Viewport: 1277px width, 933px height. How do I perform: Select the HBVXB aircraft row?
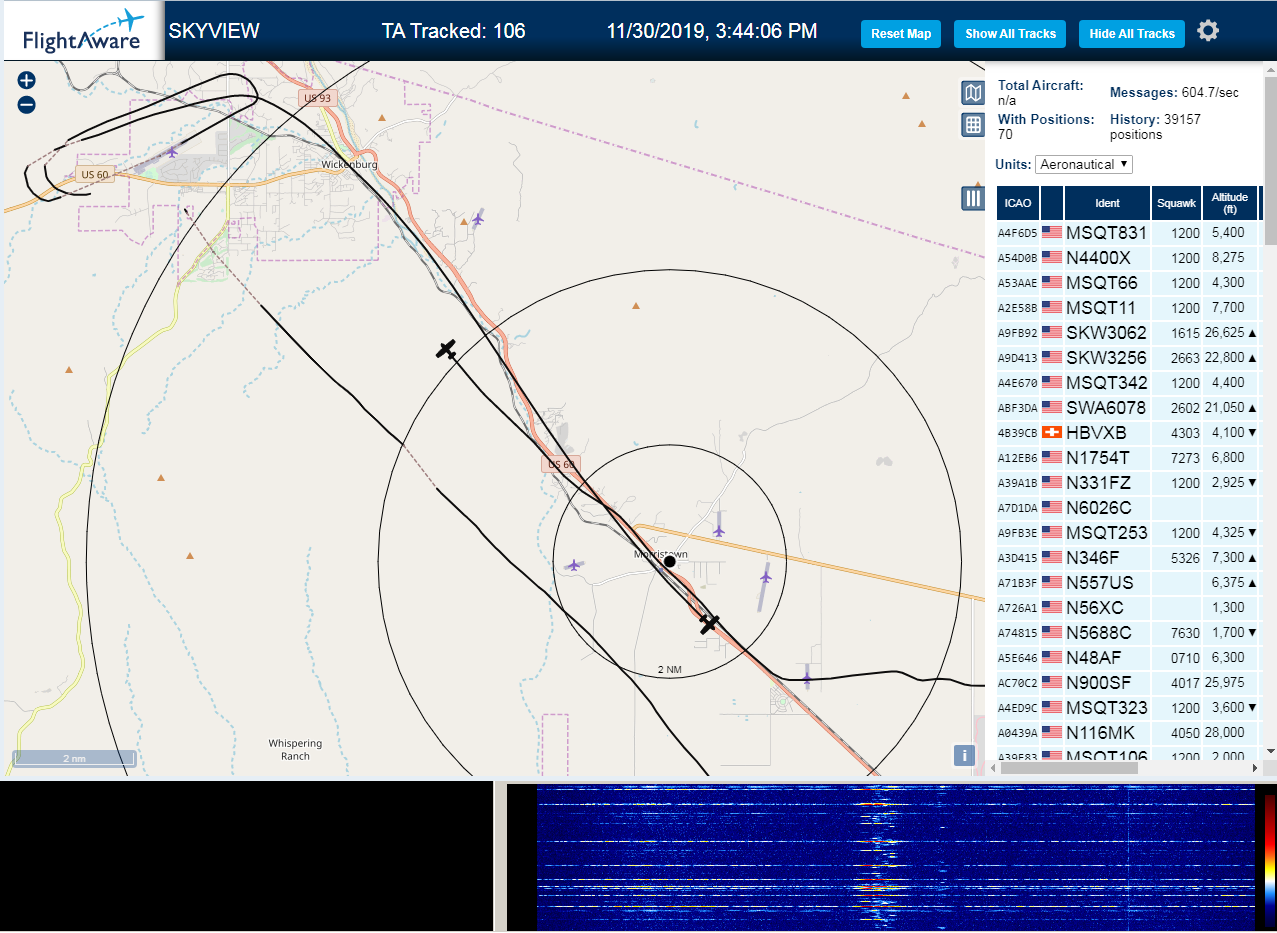coord(1129,433)
